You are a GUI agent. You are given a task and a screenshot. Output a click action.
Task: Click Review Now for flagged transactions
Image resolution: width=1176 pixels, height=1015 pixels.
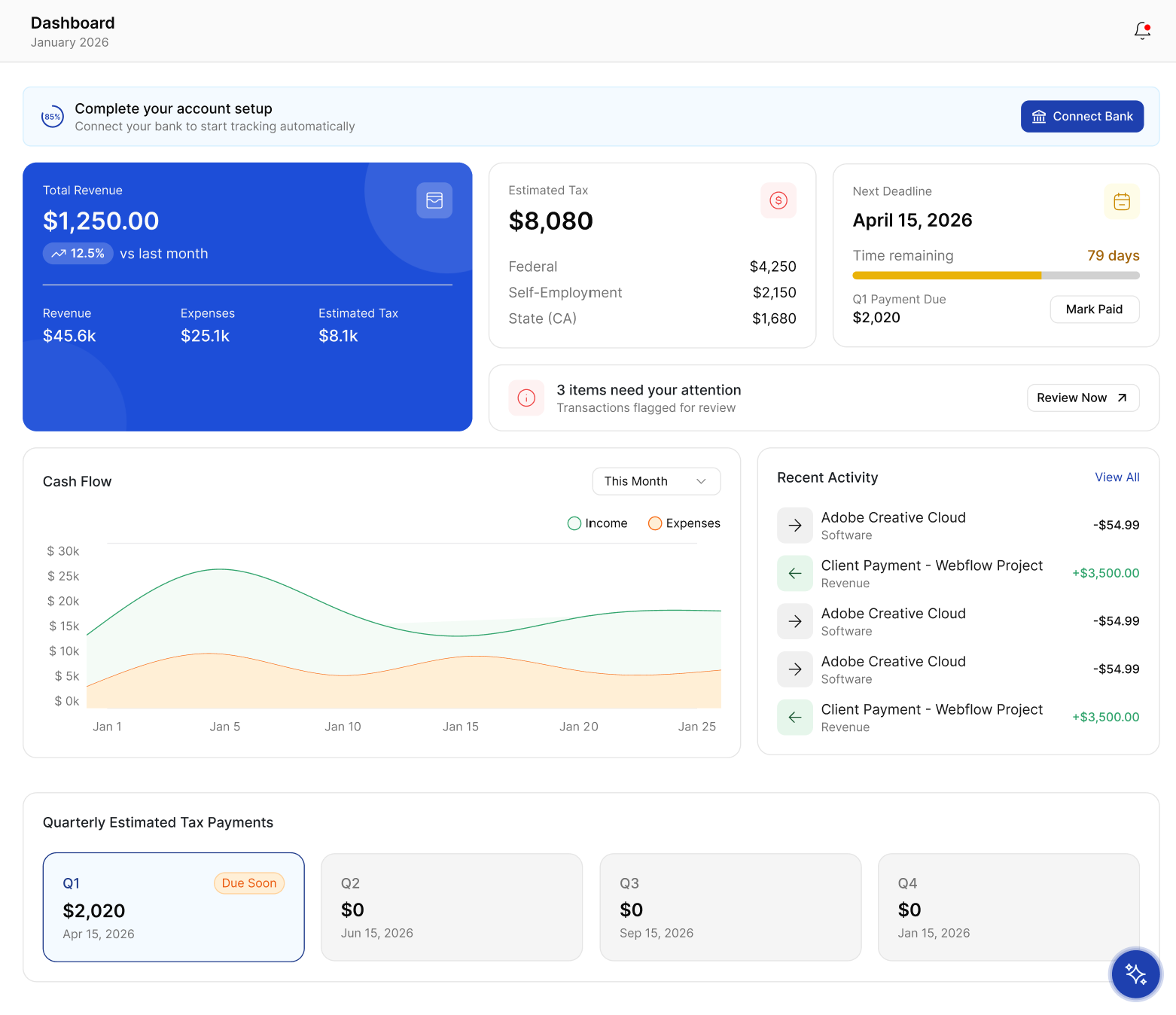(x=1082, y=398)
